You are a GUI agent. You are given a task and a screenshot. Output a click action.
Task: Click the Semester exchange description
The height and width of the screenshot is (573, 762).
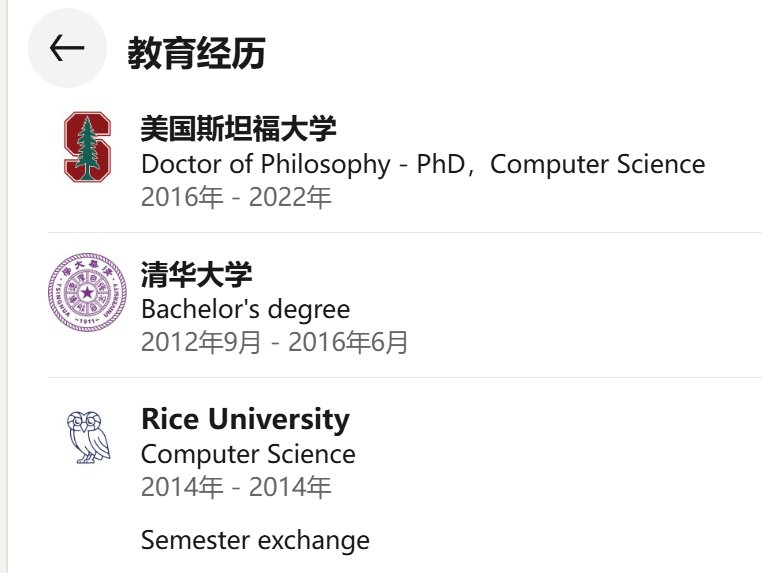tap(255, 541)
